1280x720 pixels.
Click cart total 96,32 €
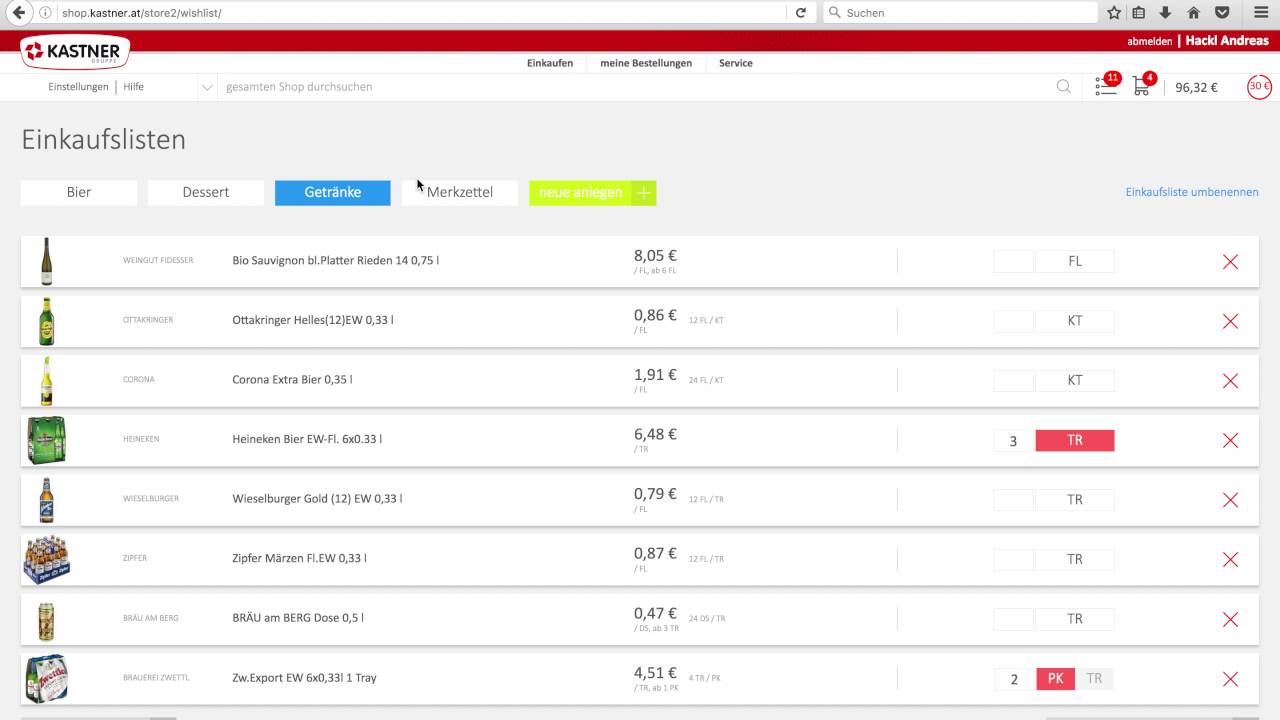[1196, 87]
